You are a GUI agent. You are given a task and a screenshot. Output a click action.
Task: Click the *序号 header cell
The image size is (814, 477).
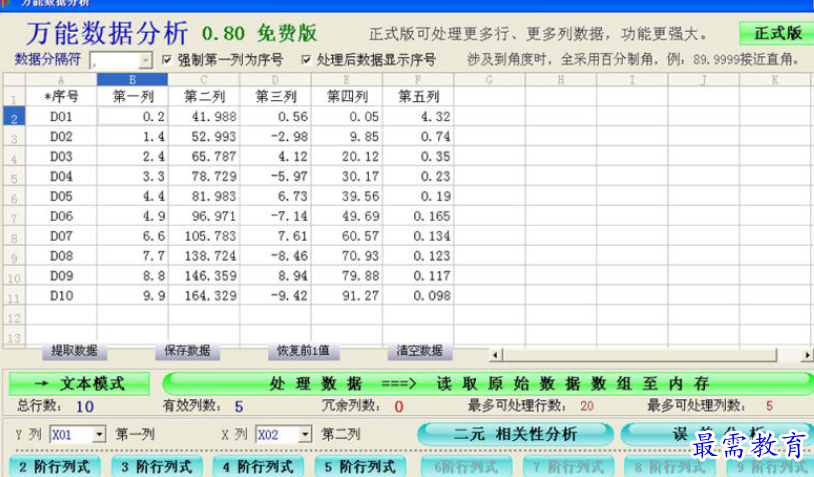pos(61,97)
